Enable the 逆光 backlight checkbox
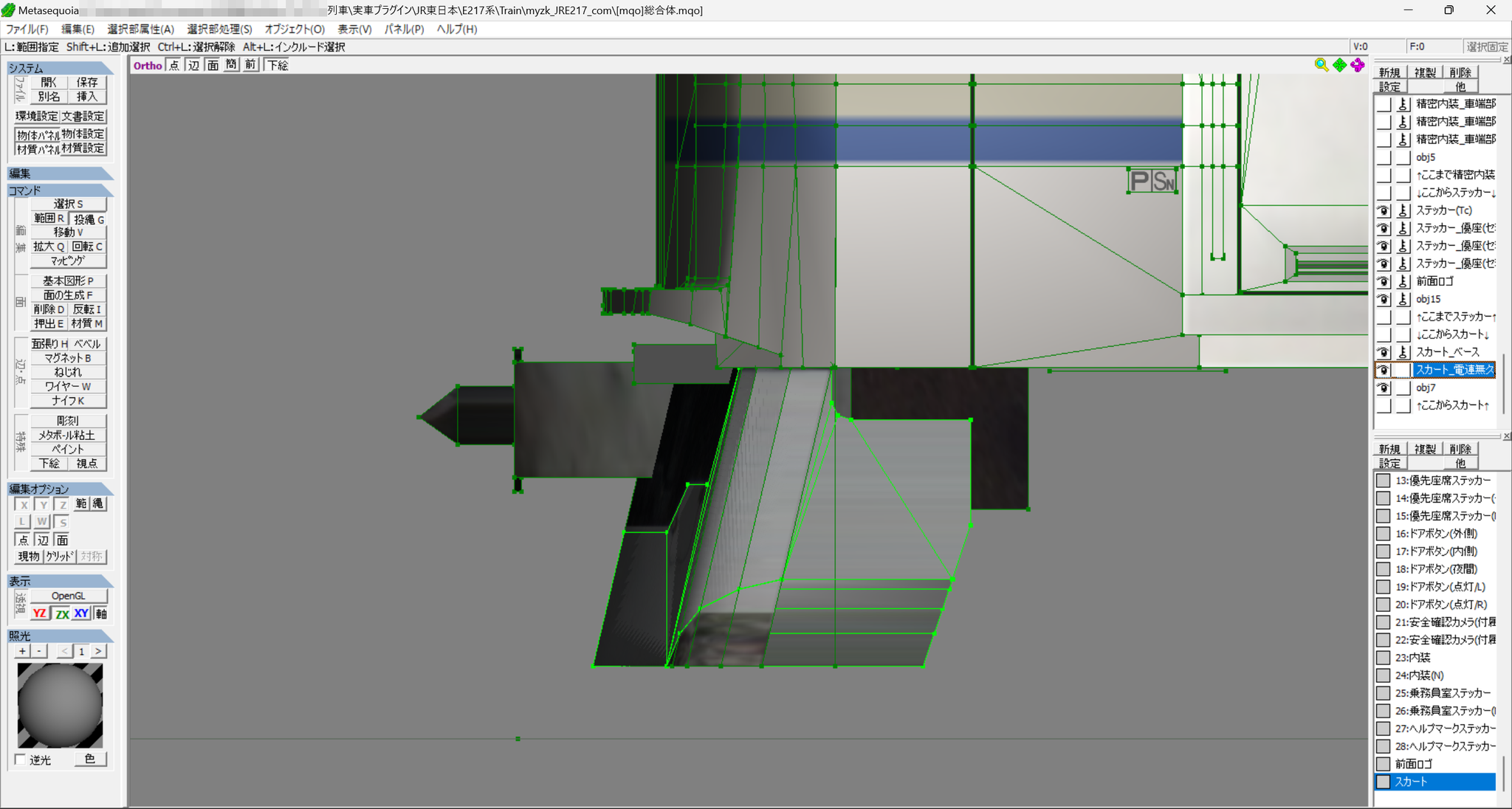The height and width of the screenshot is (809, 1512). click(x=21, y=760)
